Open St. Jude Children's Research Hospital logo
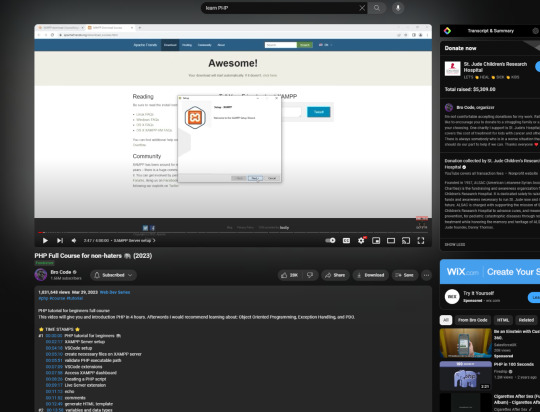Viewport: 540px width, 412px height. pyautogui.click(x=452, y=69)
